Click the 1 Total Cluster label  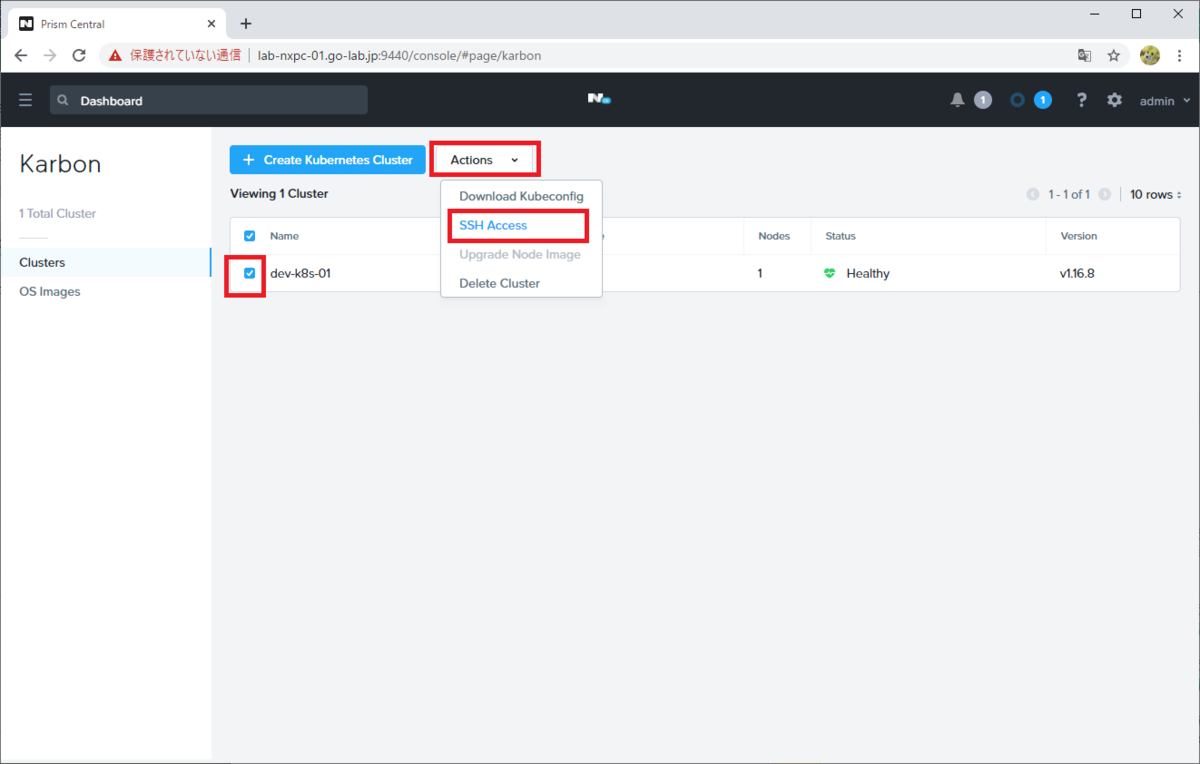click(58, 214)
